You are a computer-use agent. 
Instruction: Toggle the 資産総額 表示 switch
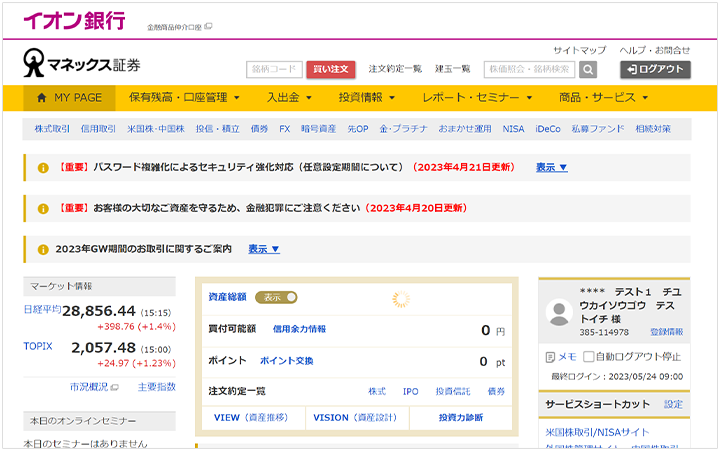point(276,298)
